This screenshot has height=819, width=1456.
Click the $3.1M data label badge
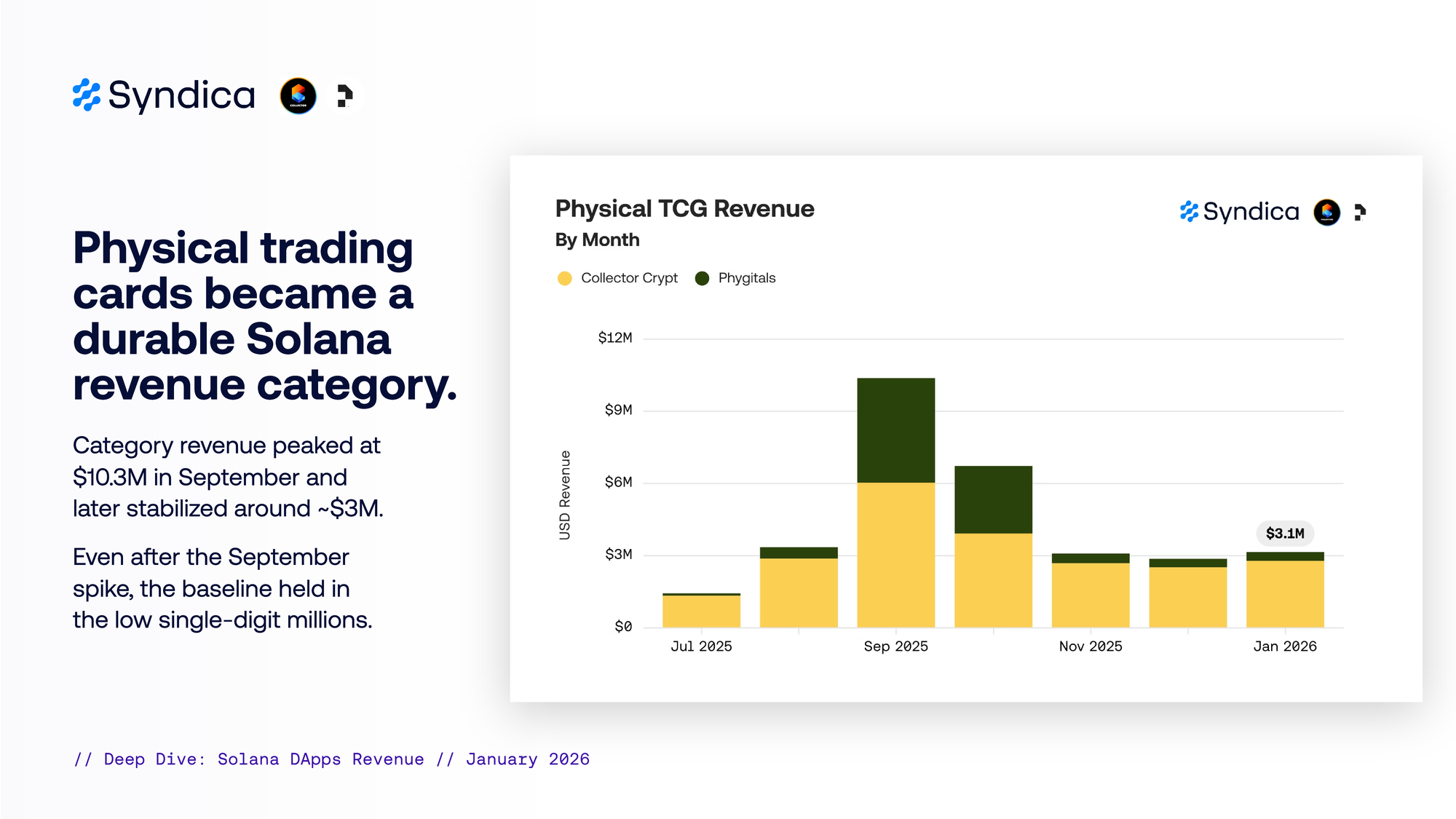coord(1285,534)
